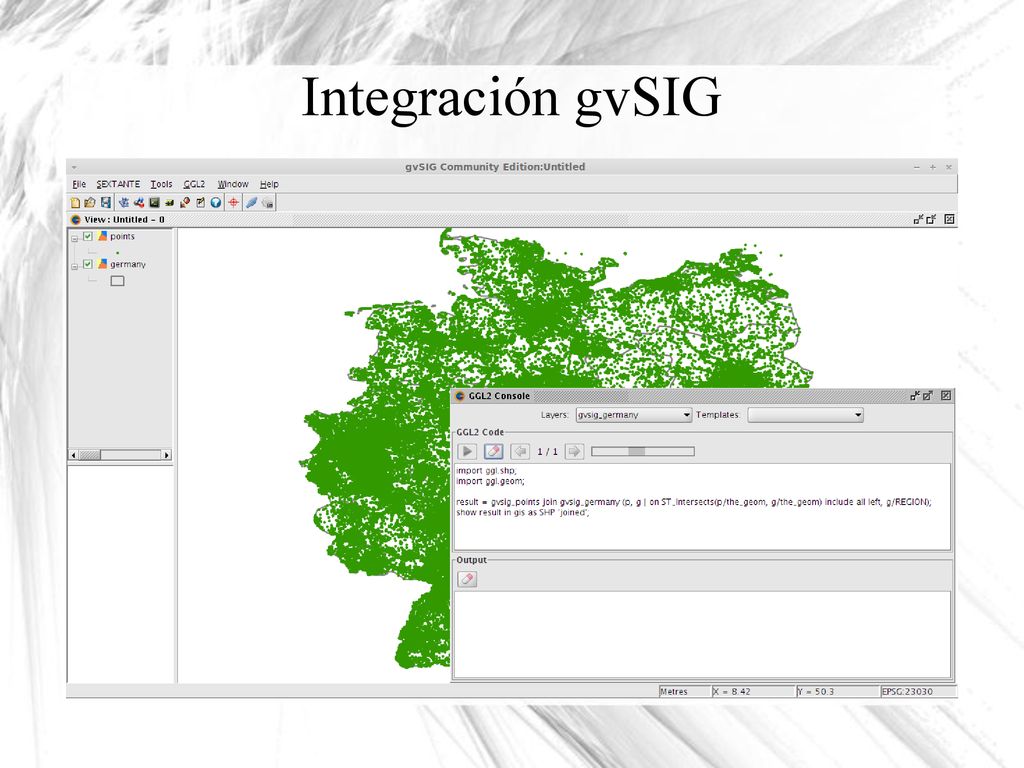Close the View Untitled window
The height and width of the screenshot is (768, 1024).
(950, 219)
